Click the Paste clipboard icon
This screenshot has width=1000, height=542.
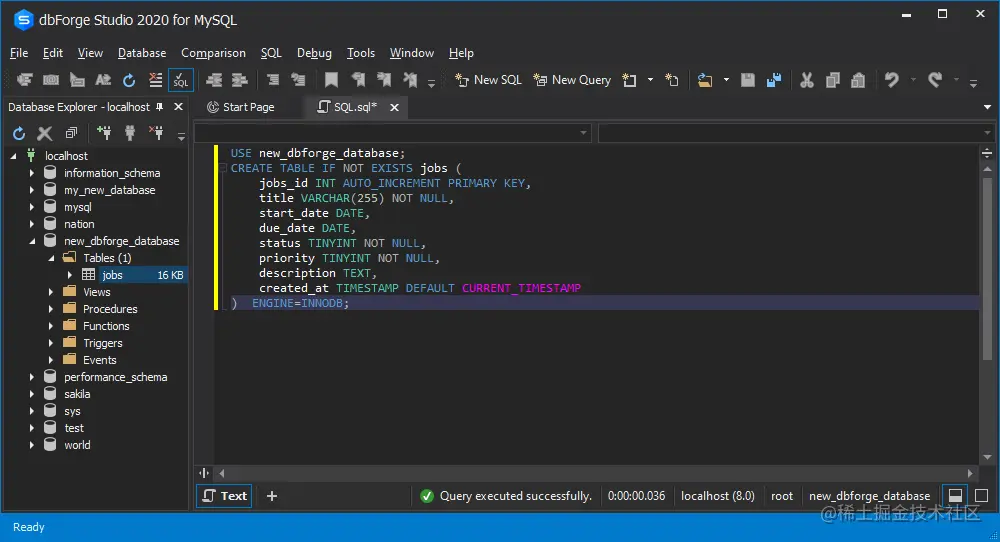tap(858, 80)
